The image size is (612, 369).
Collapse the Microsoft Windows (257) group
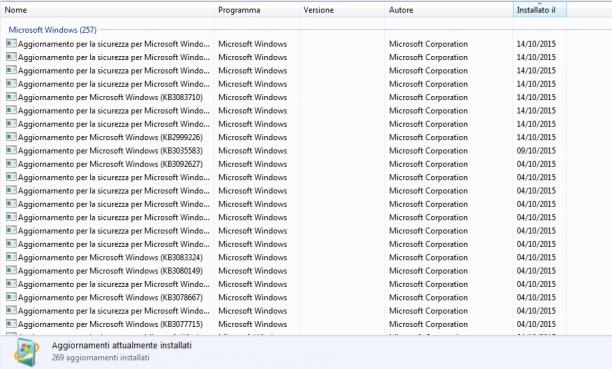52,30
